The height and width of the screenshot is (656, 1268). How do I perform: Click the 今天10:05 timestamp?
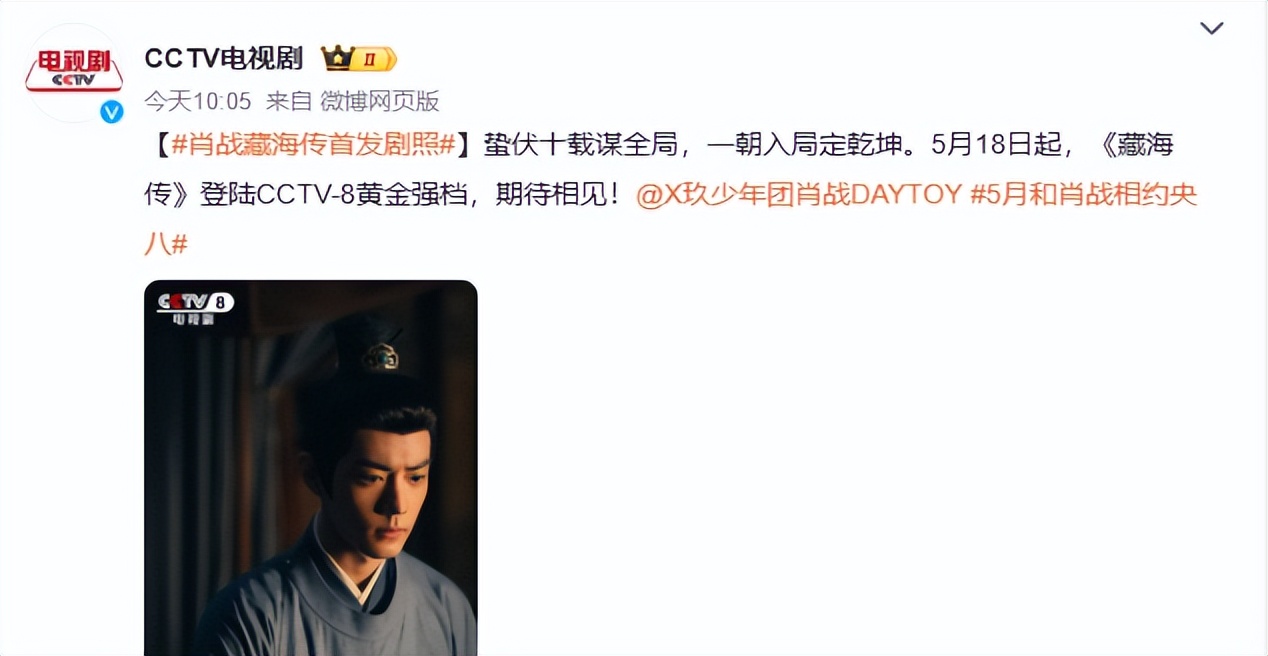point(198,101)
